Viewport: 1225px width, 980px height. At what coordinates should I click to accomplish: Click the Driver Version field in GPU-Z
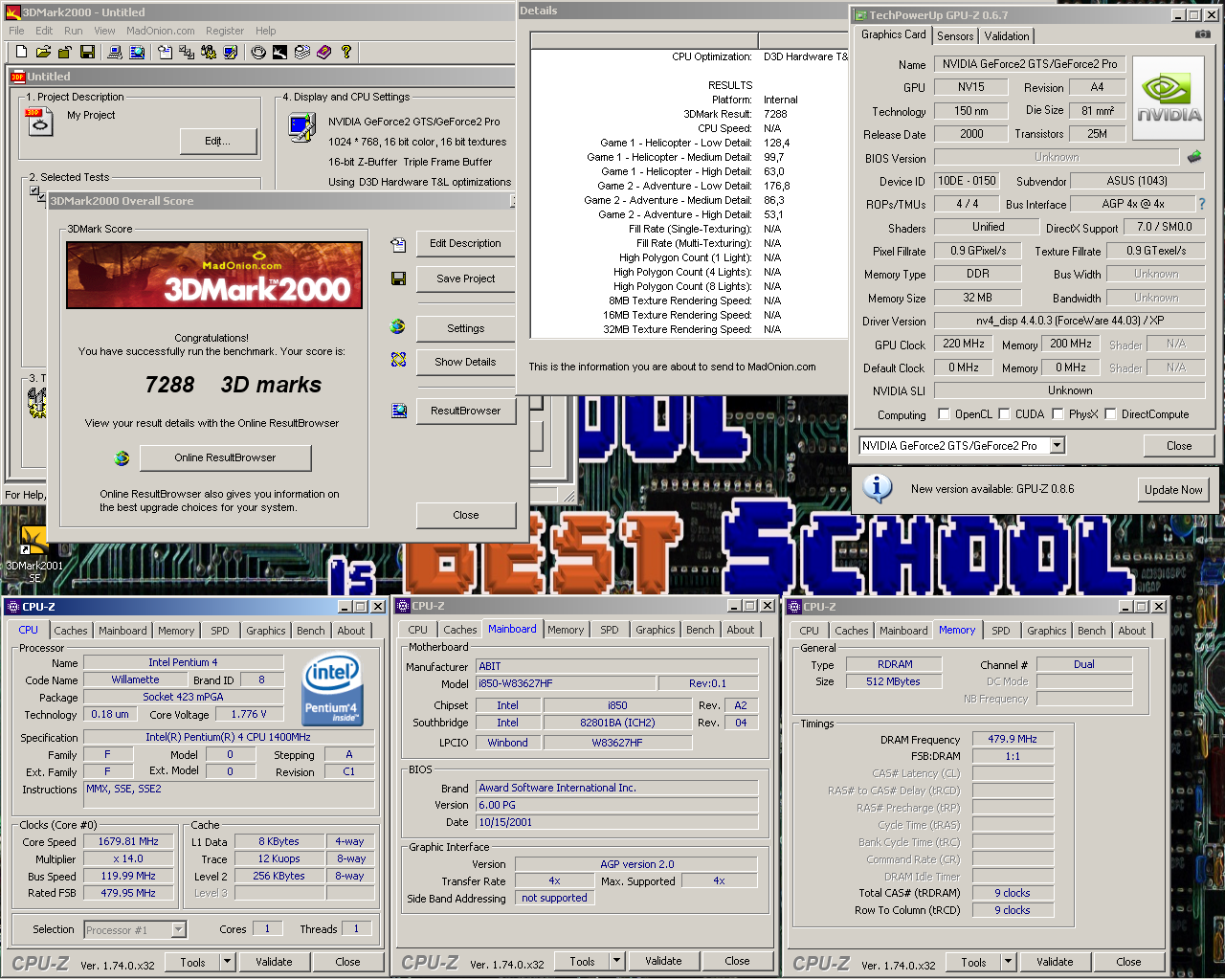click(1070, 321)
